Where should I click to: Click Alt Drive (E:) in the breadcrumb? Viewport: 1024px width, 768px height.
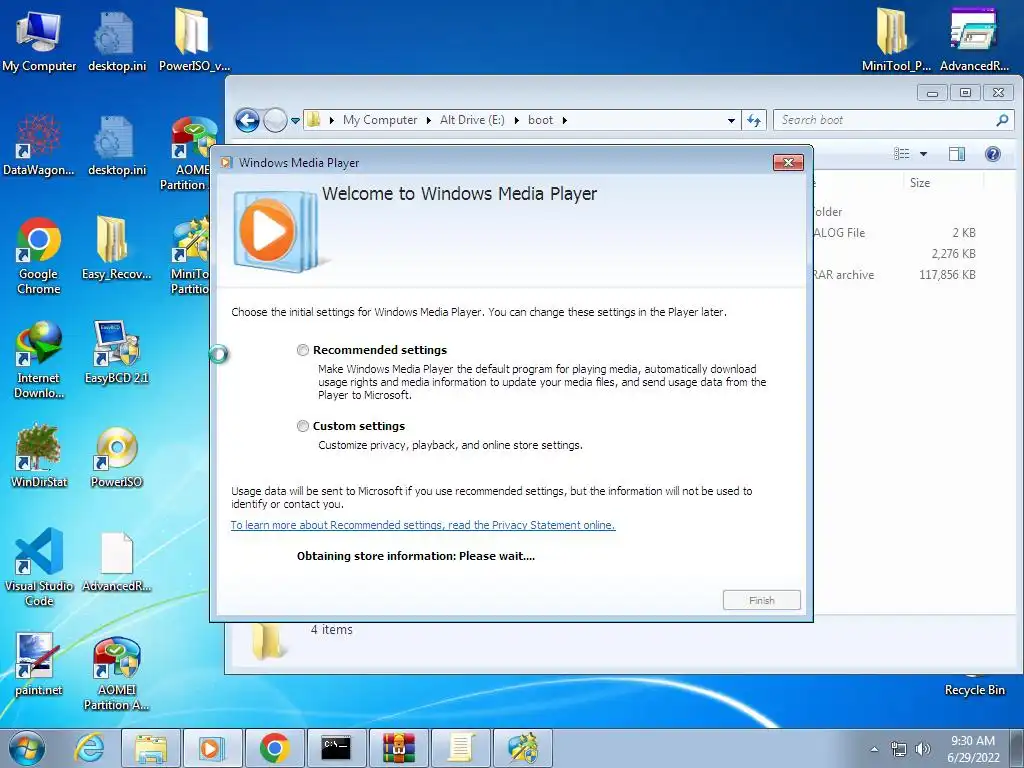coord(472,120)
